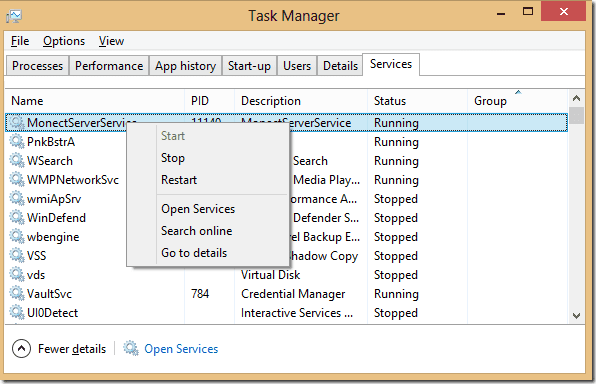This screenshot has height=384, width=596.
Task: Select the Services tab
Action: [x=391, y=64]
